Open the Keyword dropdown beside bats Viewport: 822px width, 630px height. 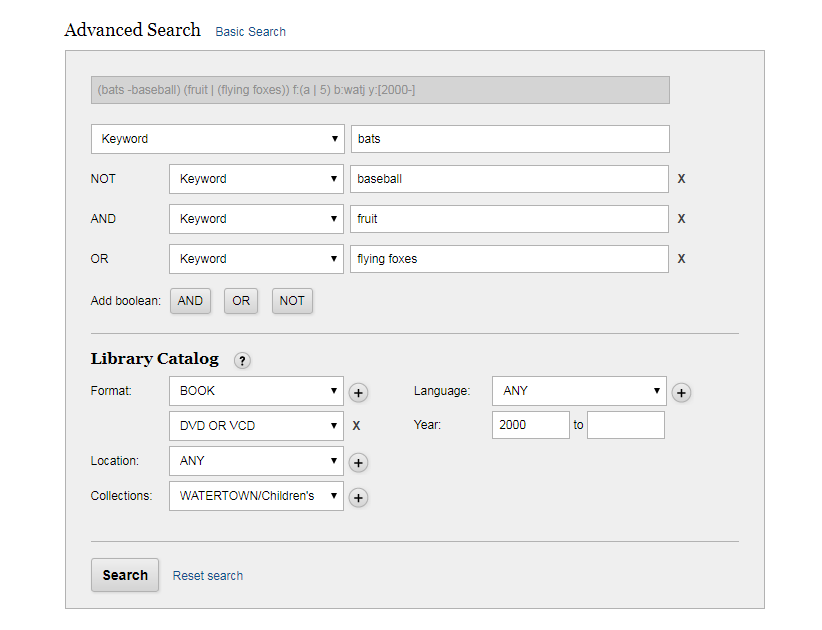pyautogui.click(x=218, y=139)
